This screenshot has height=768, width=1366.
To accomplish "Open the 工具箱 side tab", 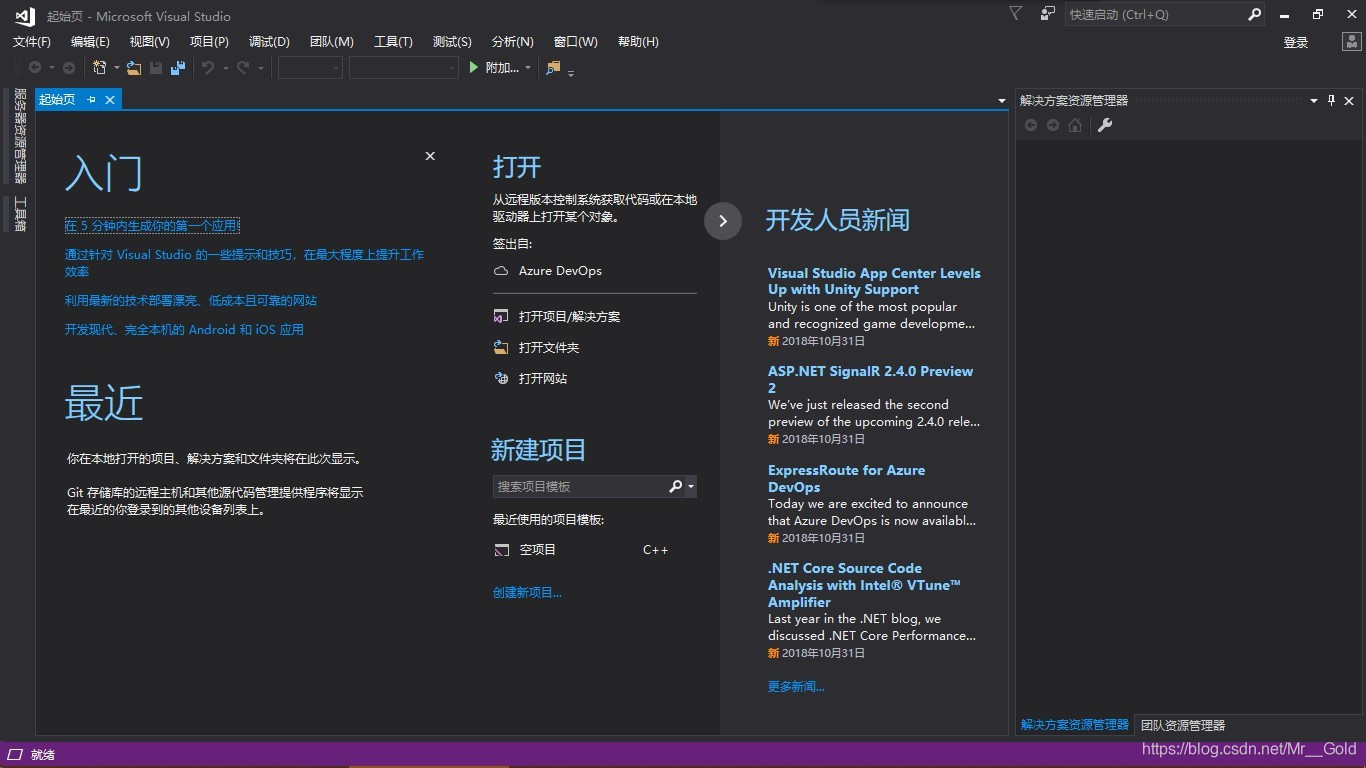I will point(19,214).
